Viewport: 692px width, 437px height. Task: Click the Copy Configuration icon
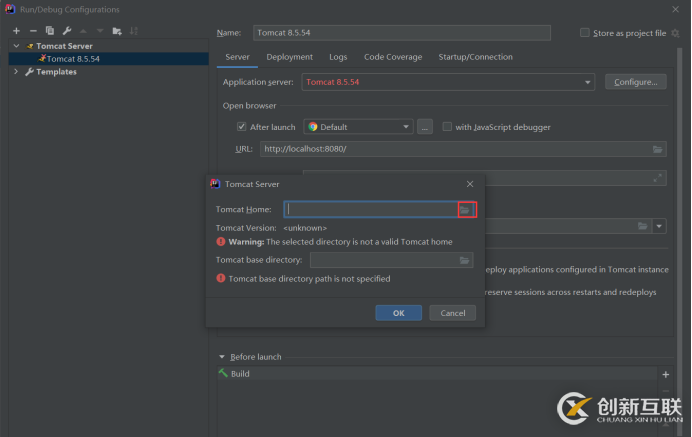pos(50,31)
